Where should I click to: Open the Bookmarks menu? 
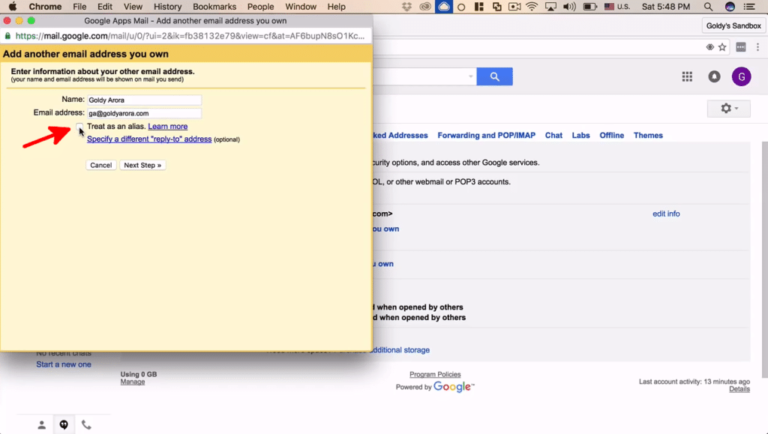click(215, 7)
